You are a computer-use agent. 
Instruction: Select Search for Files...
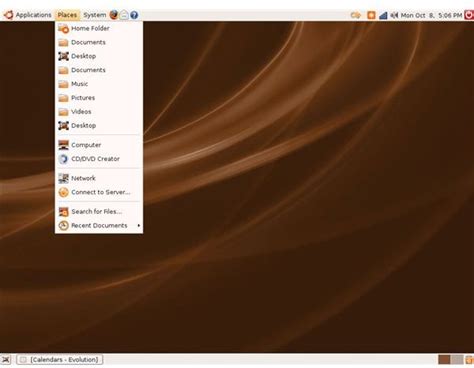[99, 212]
